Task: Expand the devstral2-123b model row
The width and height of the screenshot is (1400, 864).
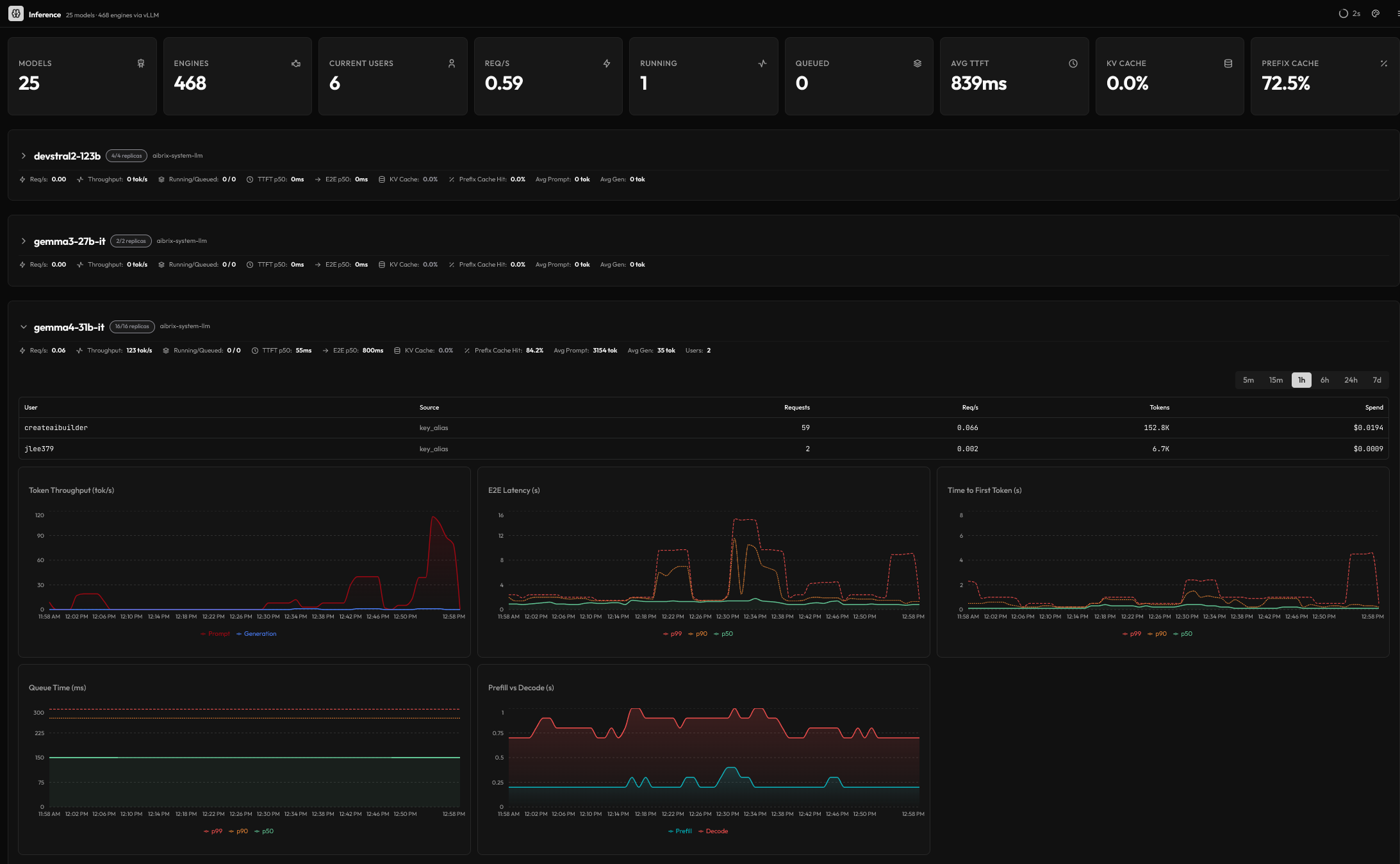Action: (24, 156)
